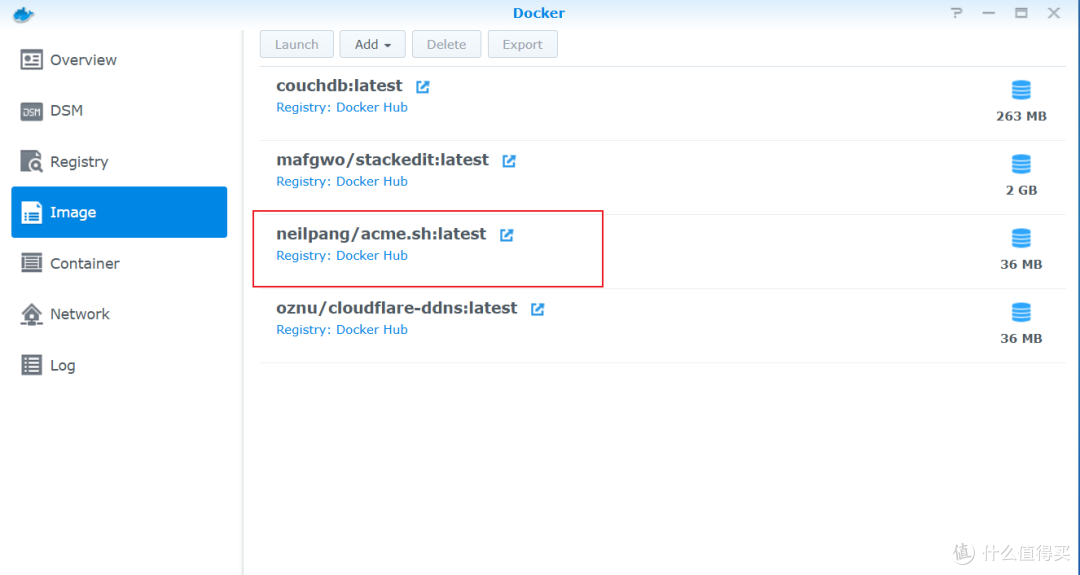
Task: Select the Image tab
Action: click(119, 212)
